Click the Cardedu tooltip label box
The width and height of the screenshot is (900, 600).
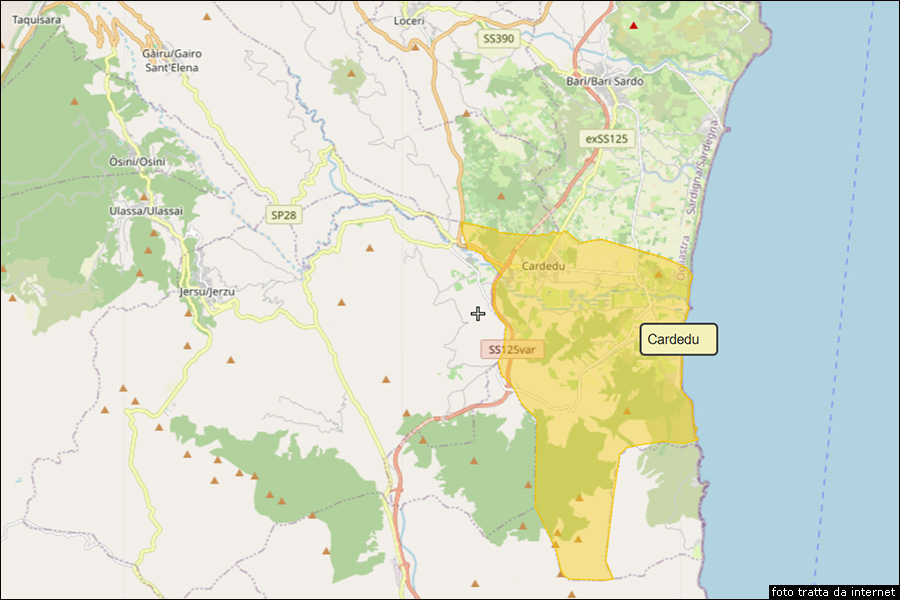point(678,339)
